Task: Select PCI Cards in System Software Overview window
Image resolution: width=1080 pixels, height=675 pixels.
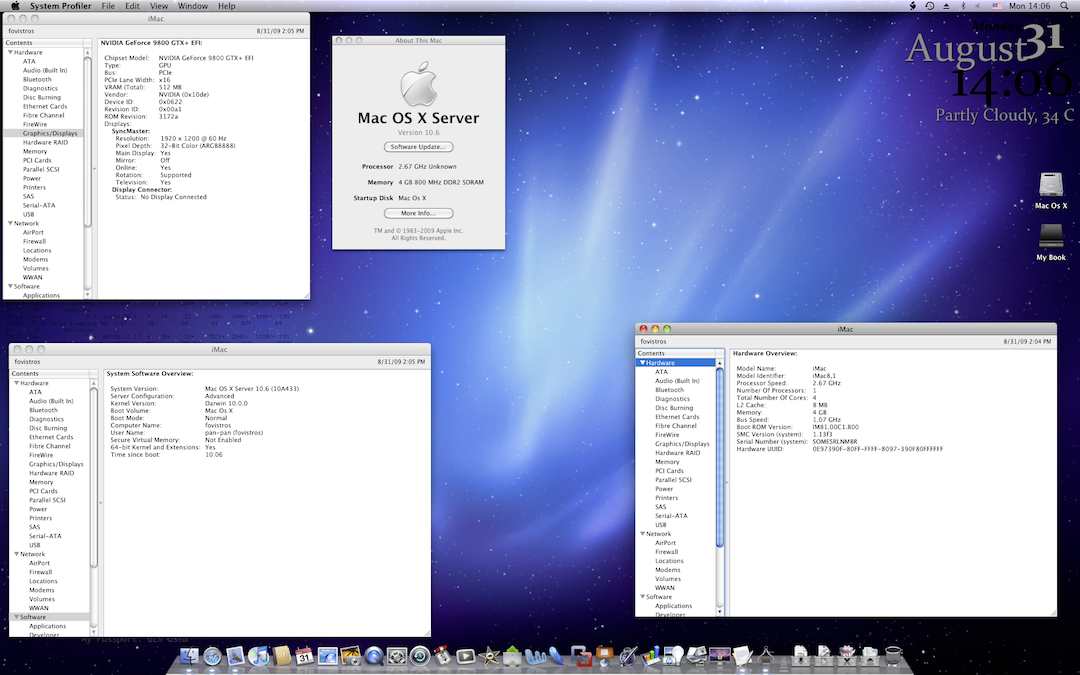Action: click(x=43, y=491)
